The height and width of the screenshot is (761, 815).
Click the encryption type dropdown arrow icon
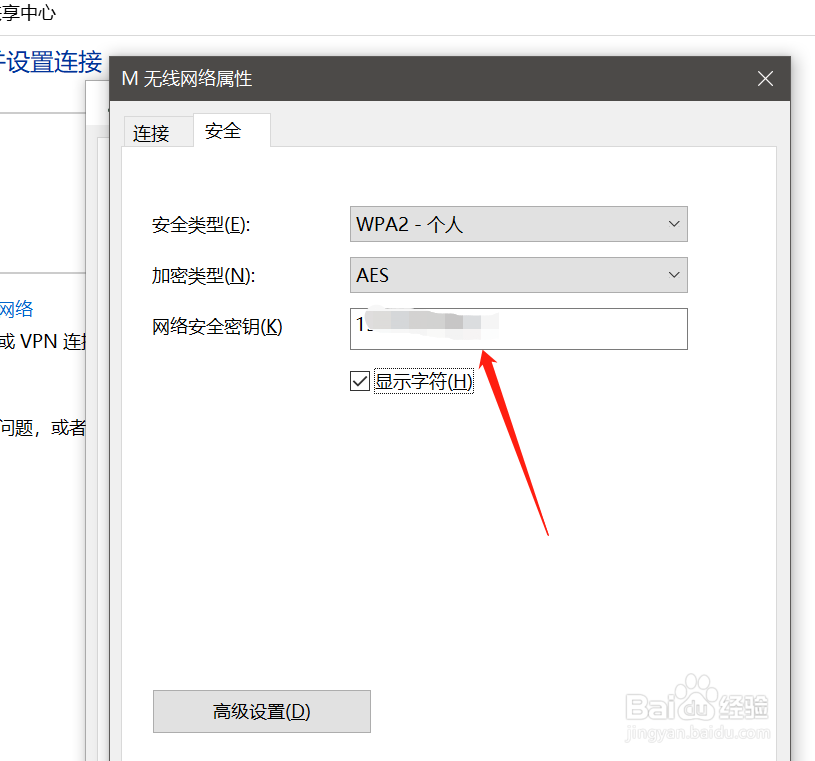[x=674, y=275]
